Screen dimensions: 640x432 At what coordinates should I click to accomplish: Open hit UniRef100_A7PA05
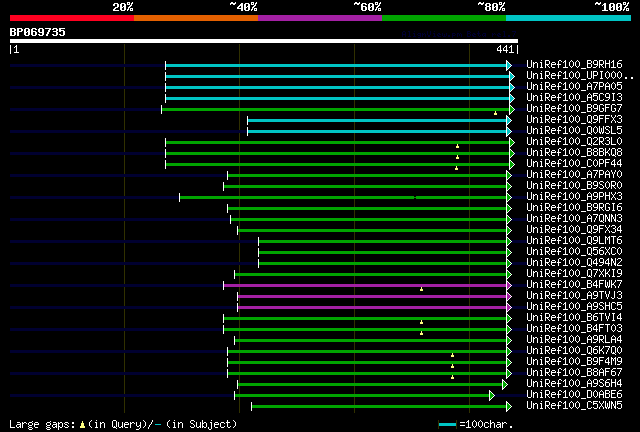click(x=574, y=86)
